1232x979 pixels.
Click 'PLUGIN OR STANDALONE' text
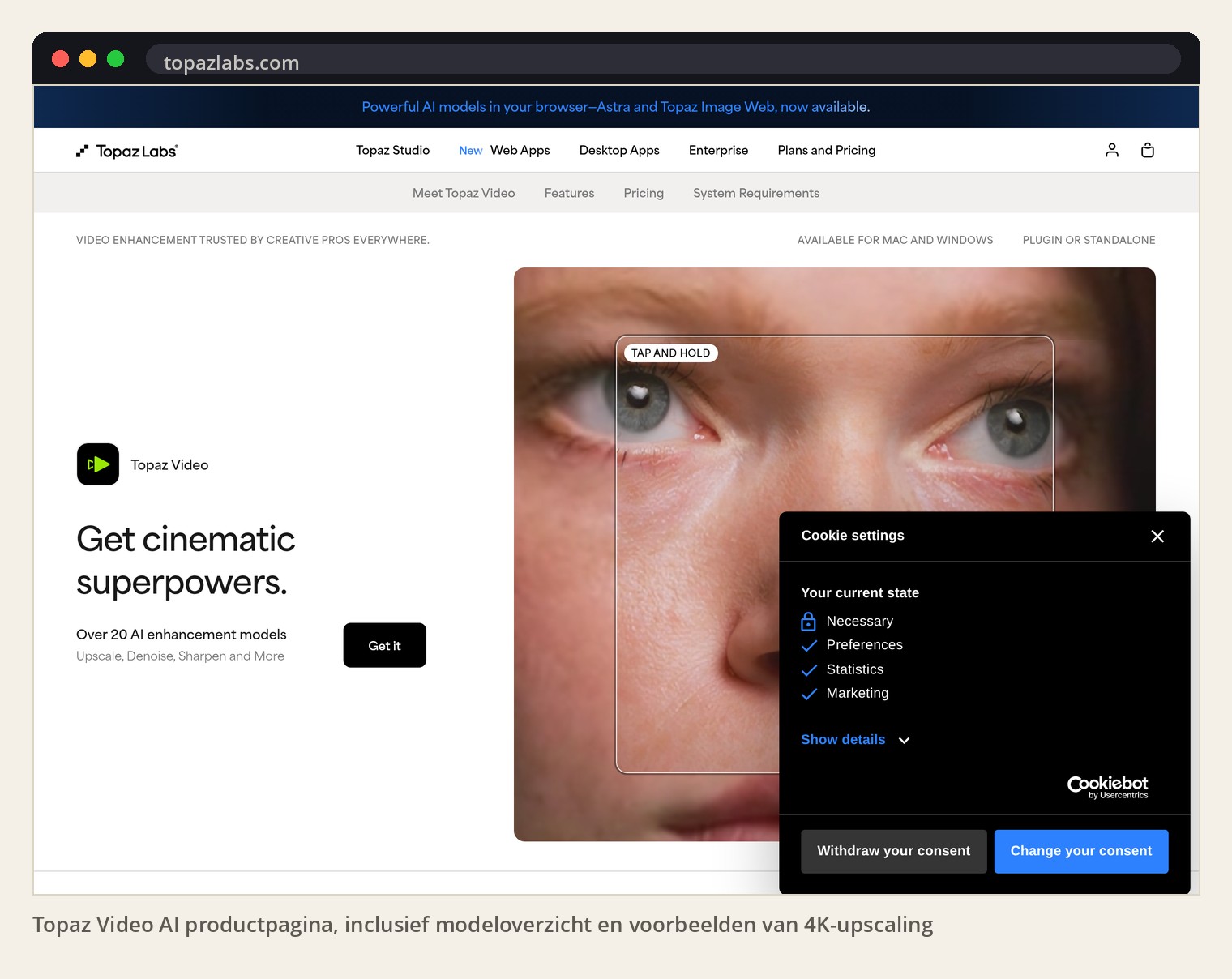(x=1089, y=240)
